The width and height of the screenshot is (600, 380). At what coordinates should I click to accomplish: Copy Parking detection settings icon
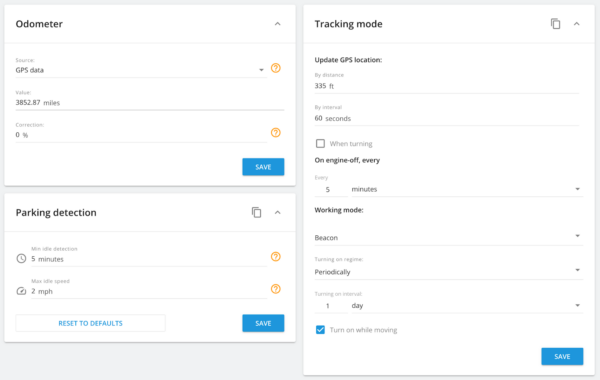pyautogui.click(x=256, y=212)
